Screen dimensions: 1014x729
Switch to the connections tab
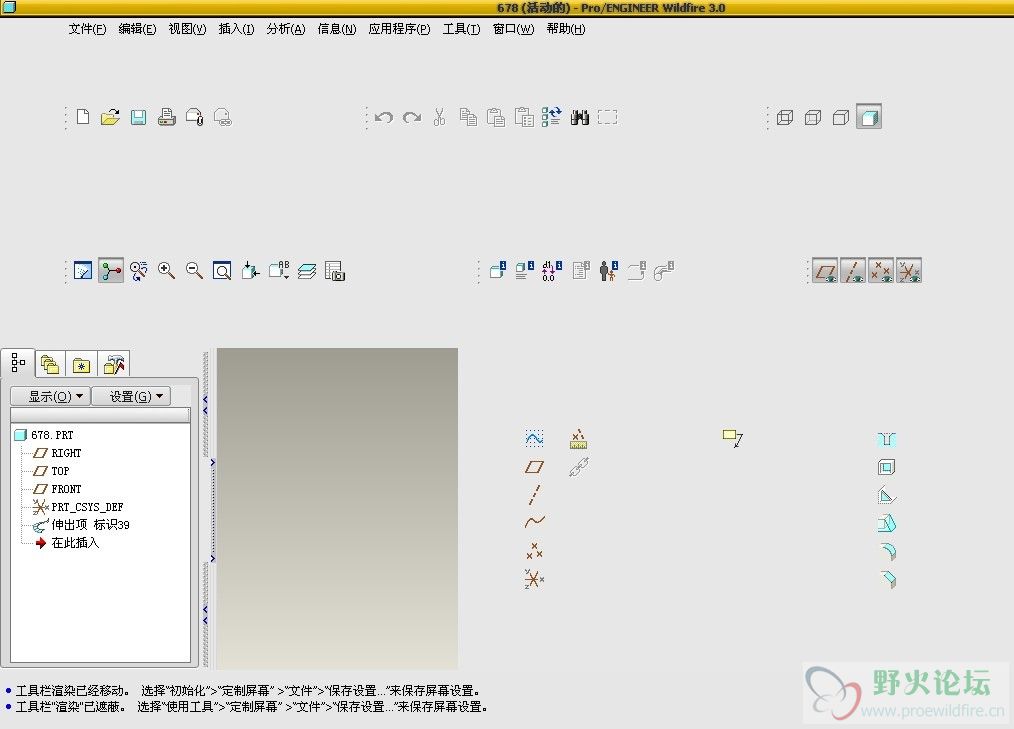(114, 364)
